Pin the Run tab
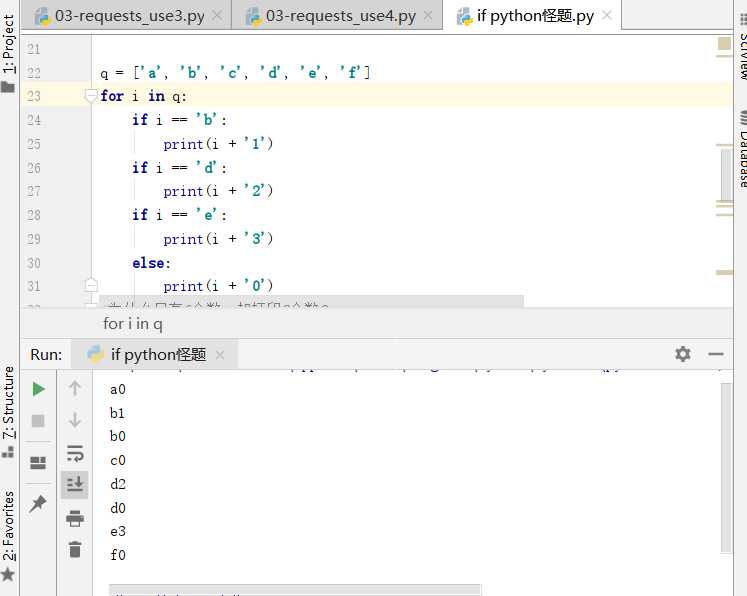This screenshot has width=747, height=596. click(38, 503)
